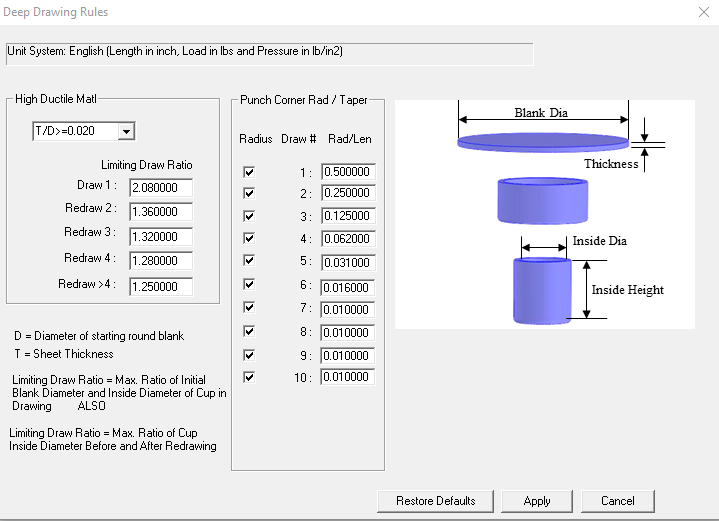Close the Deep Drawing Rules dialog
The width and height of the screenshot is (719, 521).
[702, 12]
